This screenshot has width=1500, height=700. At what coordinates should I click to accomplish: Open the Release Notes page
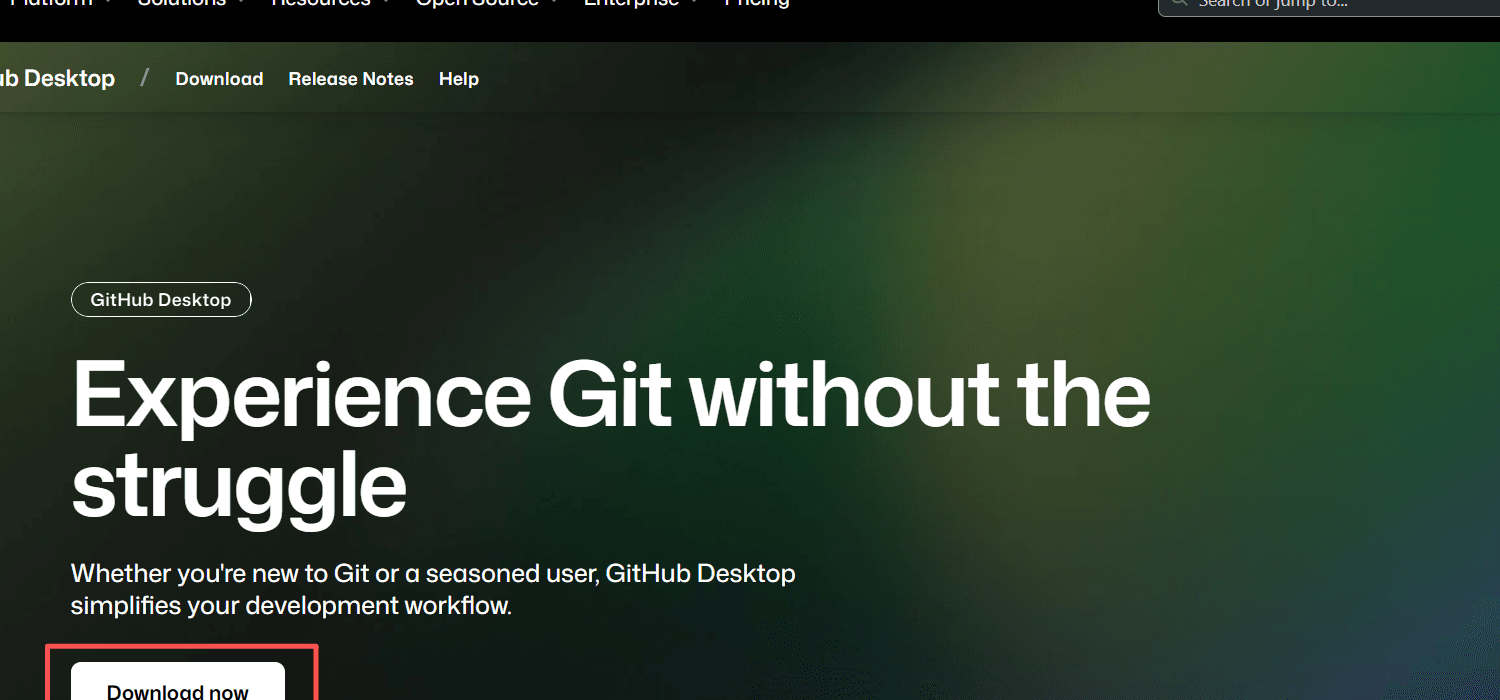point(351,79)
